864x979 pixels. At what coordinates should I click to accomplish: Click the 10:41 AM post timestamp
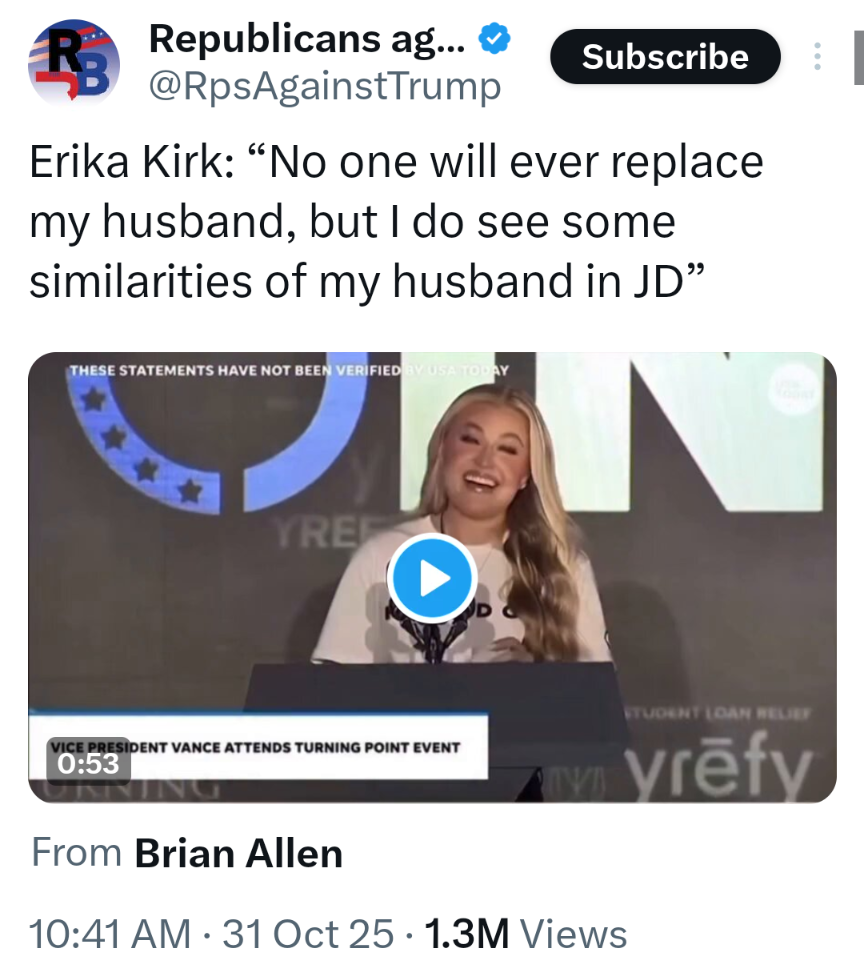coord(110,934)
